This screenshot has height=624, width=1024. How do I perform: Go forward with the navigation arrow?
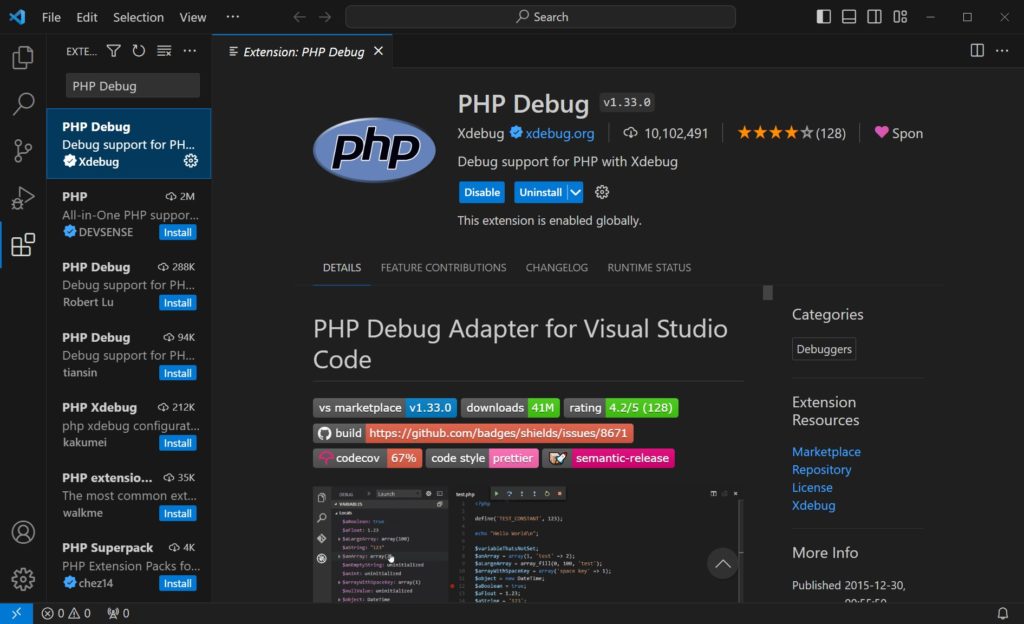[325, 17]
